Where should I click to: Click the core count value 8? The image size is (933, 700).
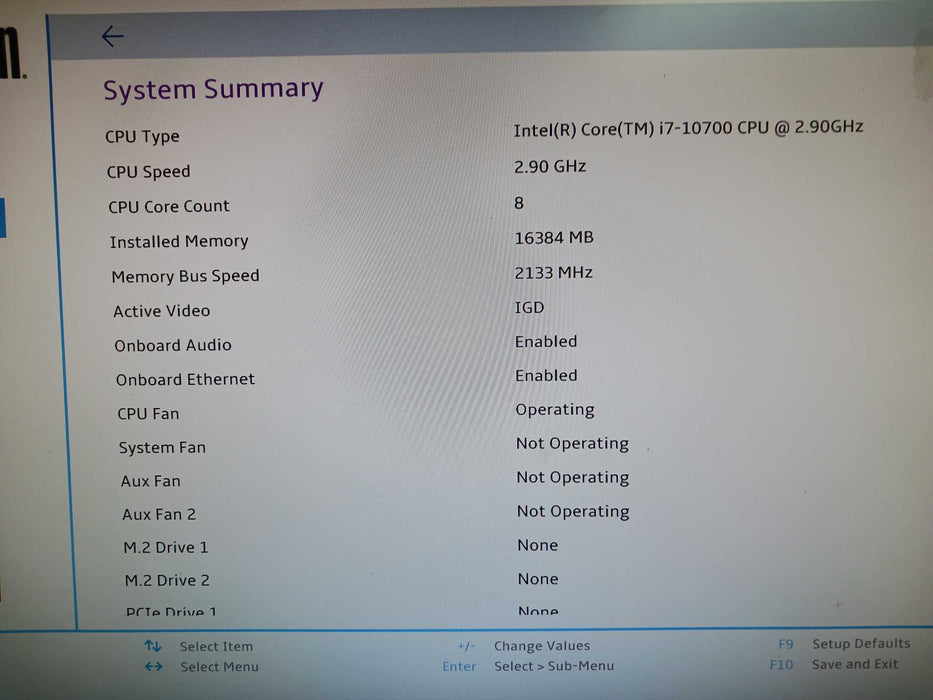tap(519, 203)
